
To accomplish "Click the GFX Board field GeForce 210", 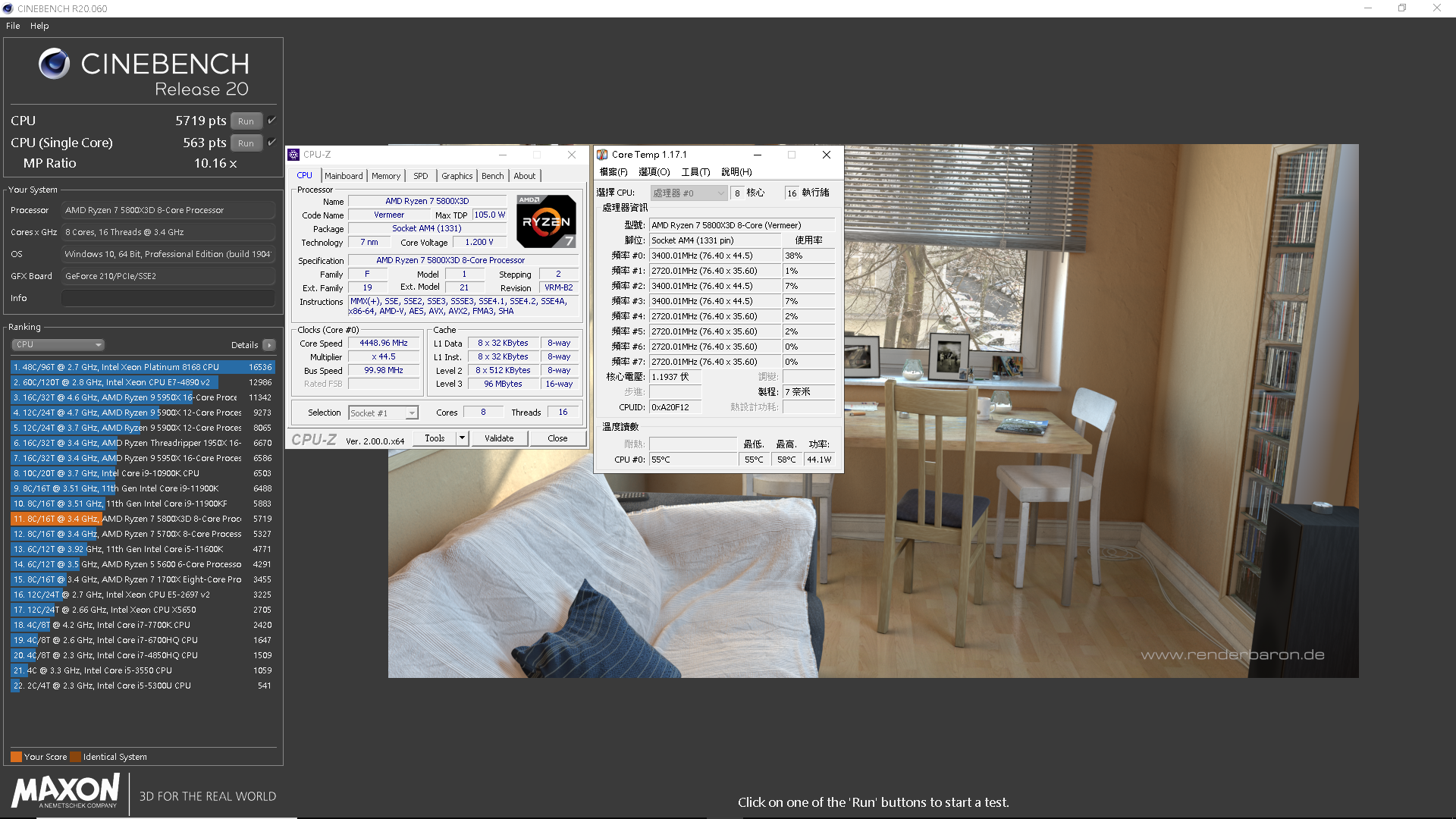I will point(168,276).
